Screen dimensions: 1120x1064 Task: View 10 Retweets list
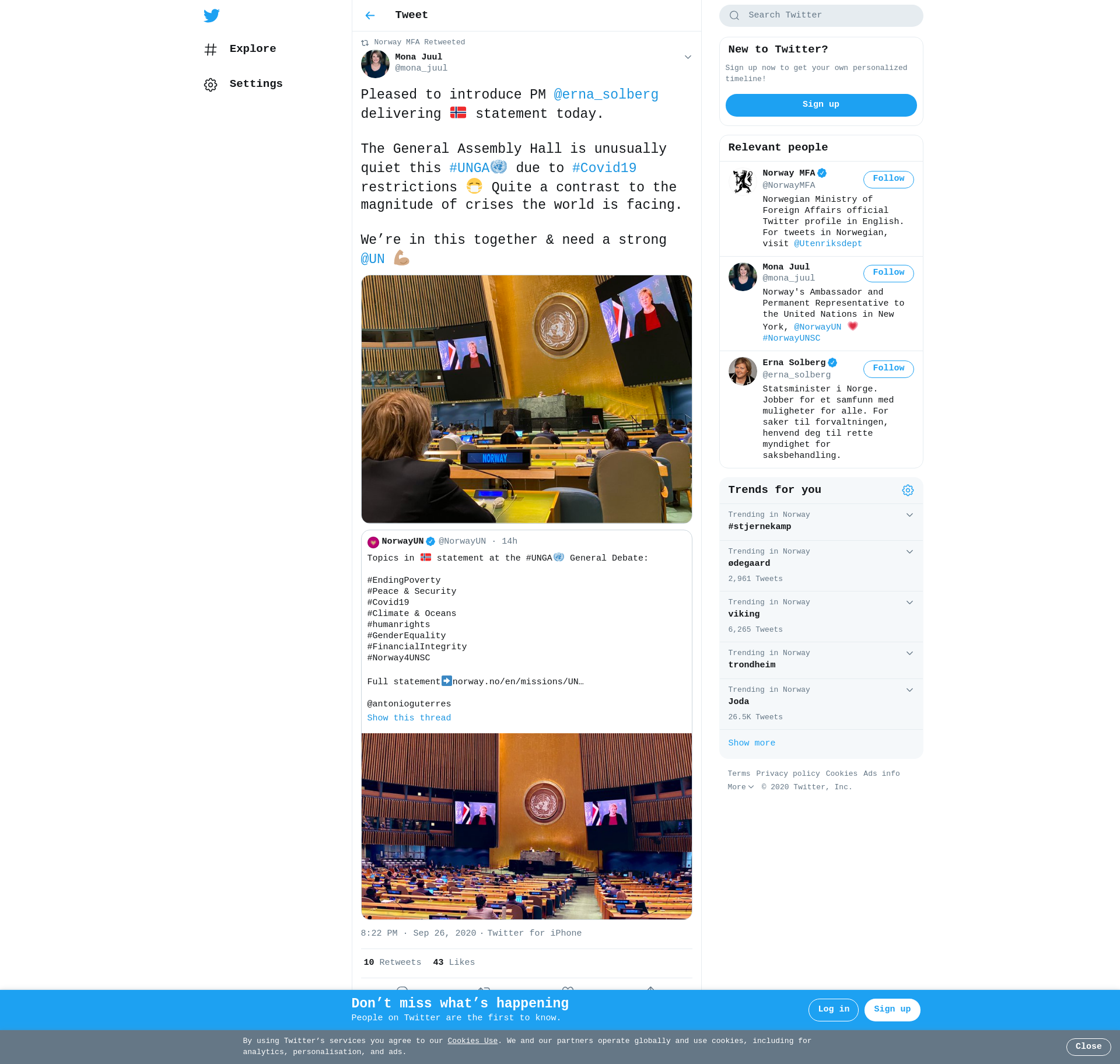tap(392, 963)
